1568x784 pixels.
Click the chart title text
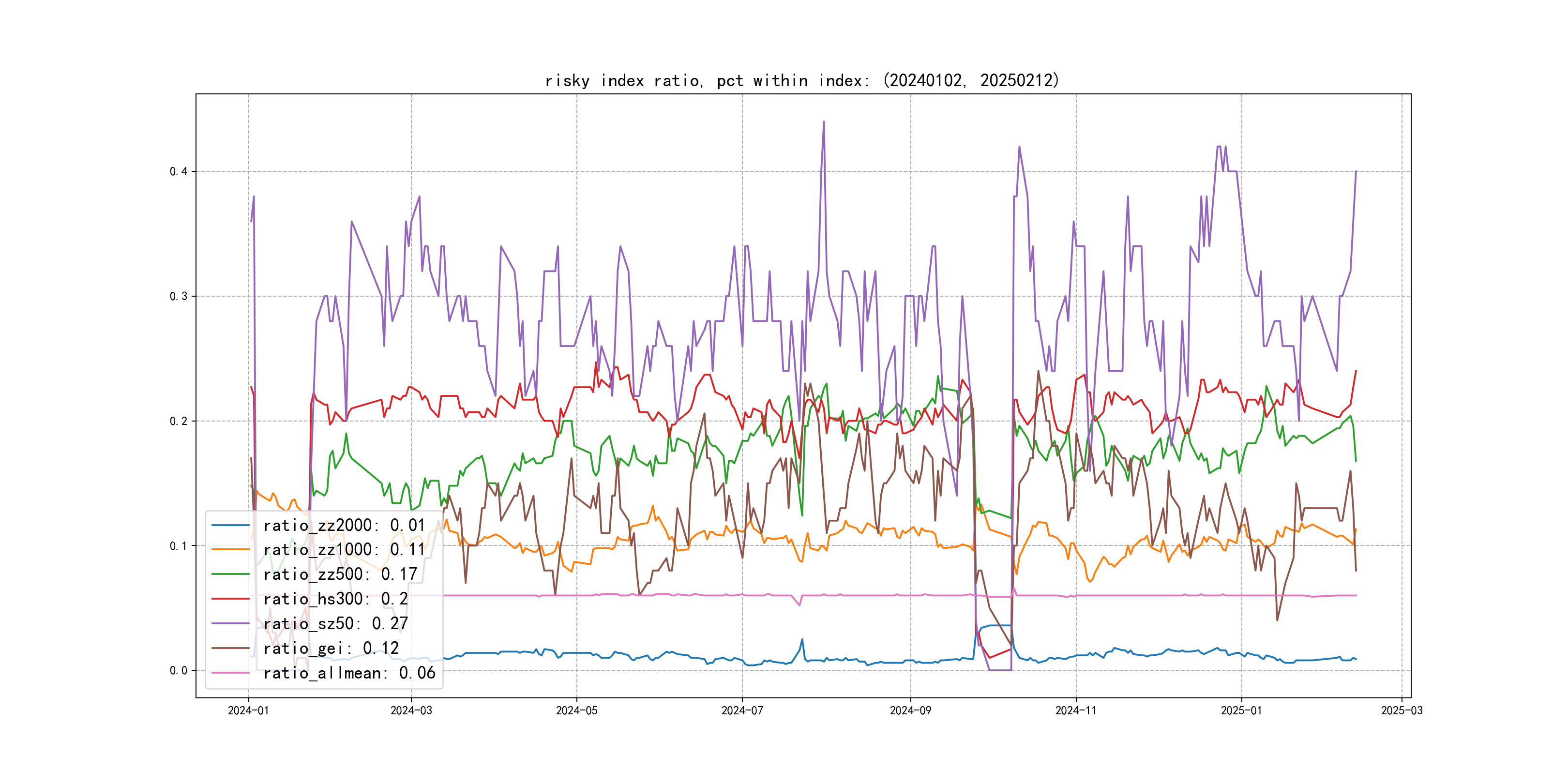click(802, 80)
